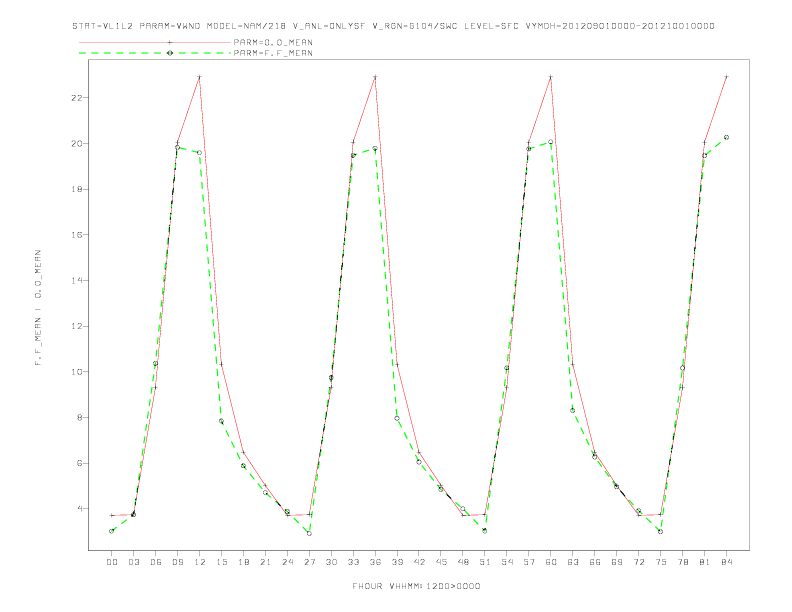
Task: Click x-axis forecast hour label 24
Action: pos(287,562)
